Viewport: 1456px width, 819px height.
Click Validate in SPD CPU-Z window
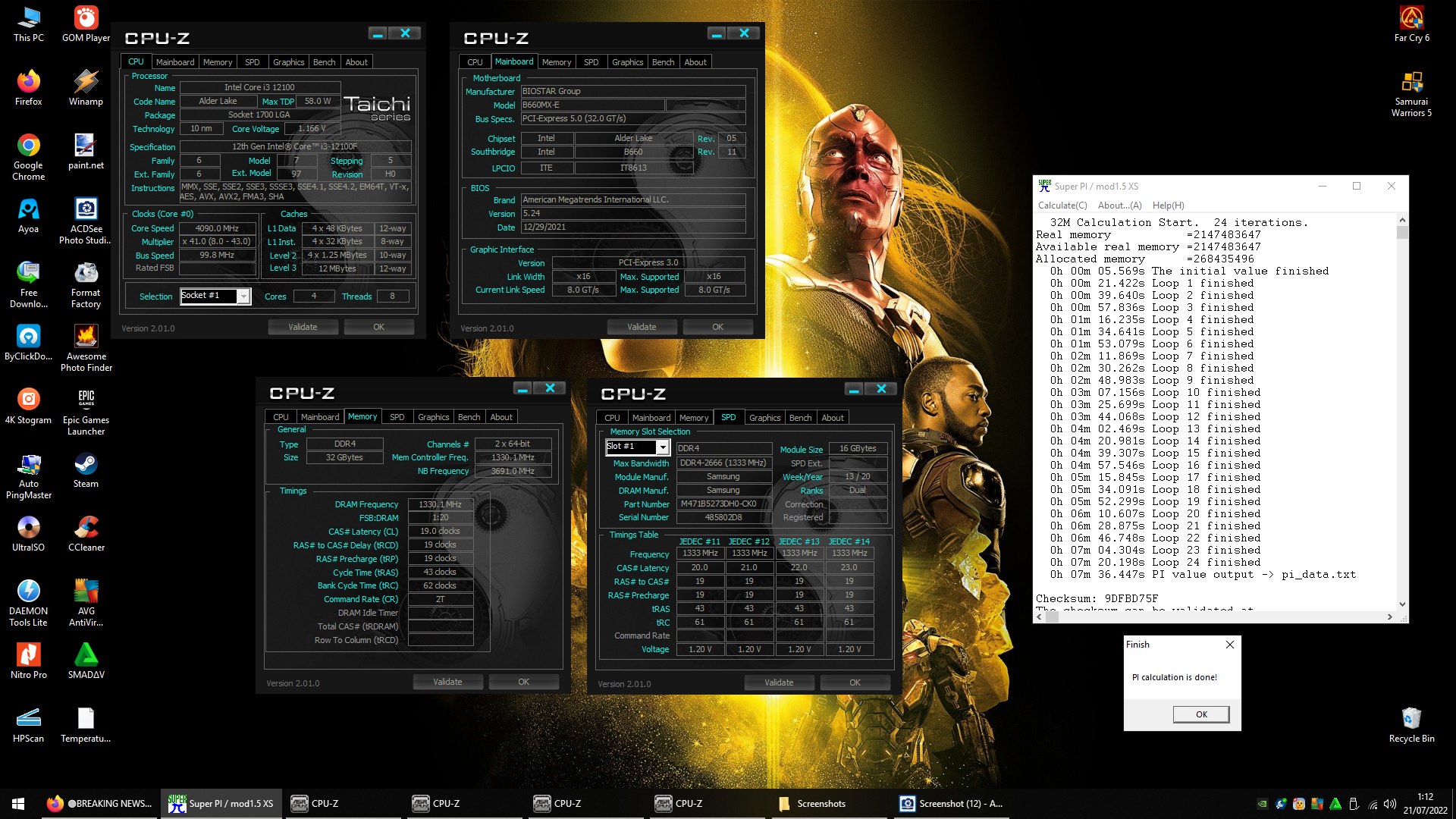click(x=779, y=682)
